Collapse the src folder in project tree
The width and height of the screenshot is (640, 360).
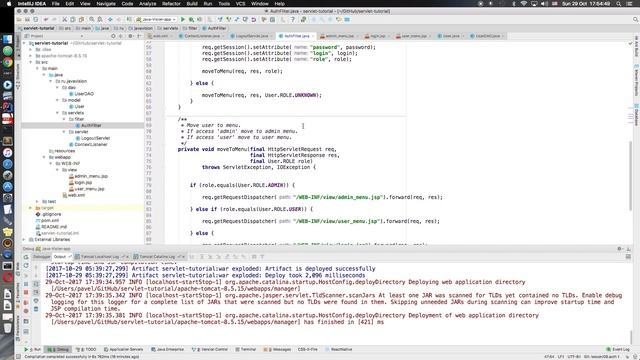[x=31, y=62]
